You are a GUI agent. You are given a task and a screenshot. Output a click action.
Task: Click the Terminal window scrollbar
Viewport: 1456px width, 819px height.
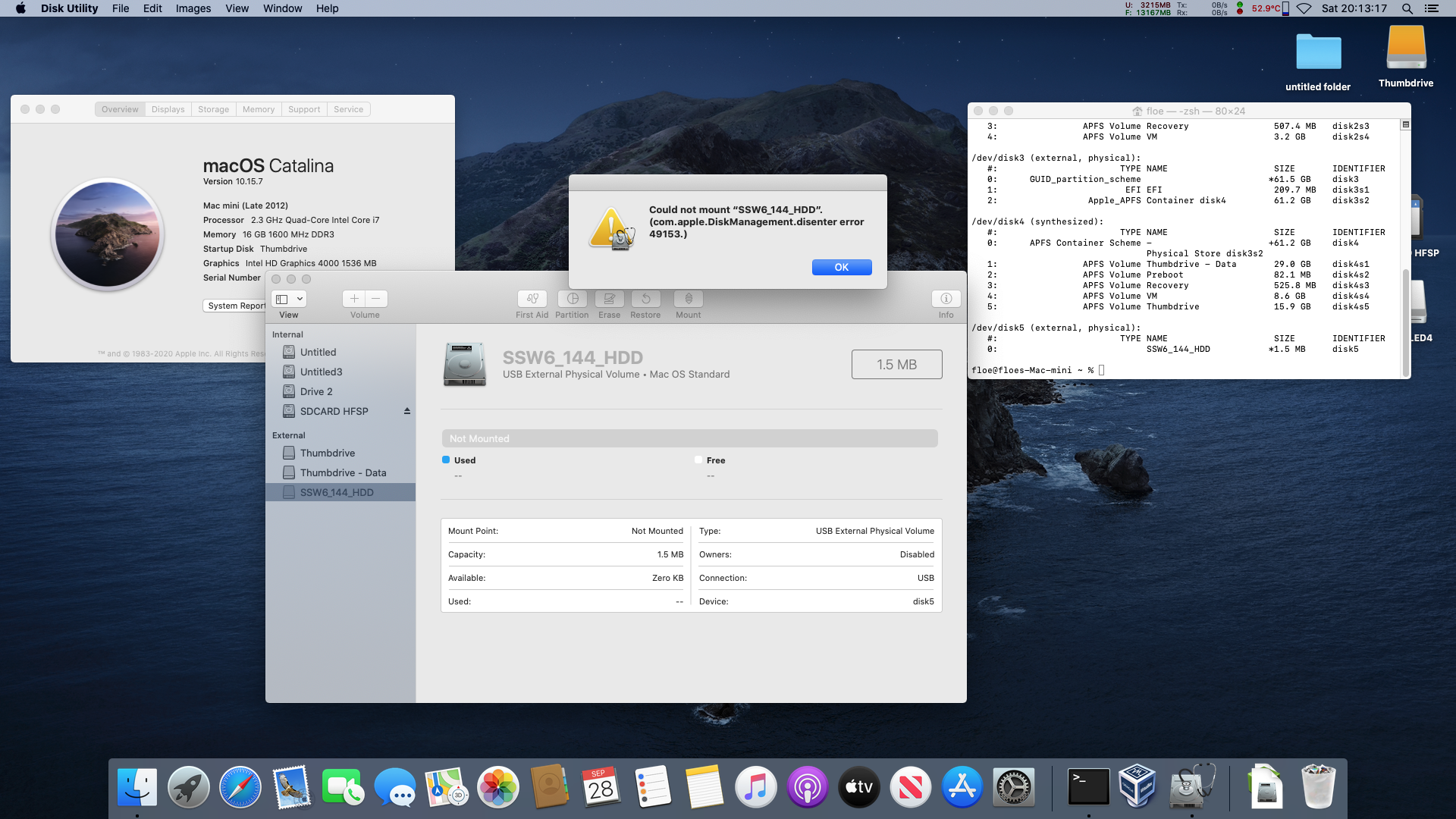click(x=1405, y=322)
